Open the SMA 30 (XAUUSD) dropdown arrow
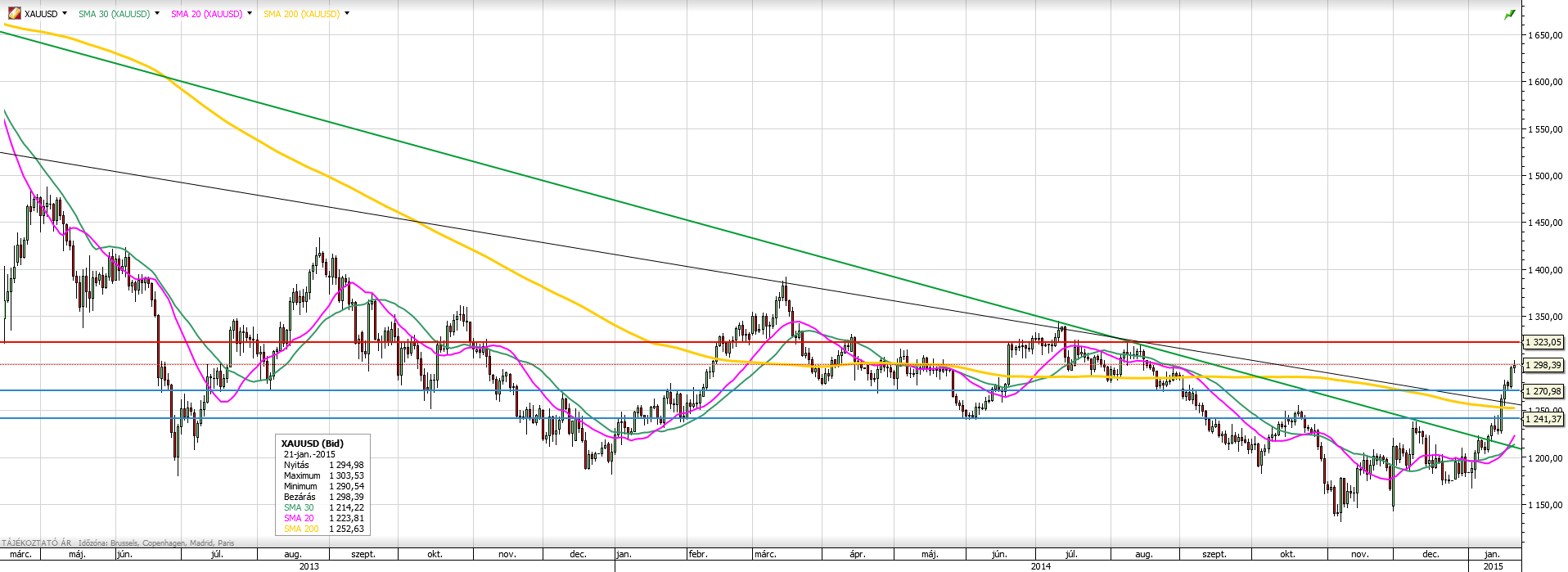The image size is (1568, 572). pyautogui.click(x=157, y=13)
